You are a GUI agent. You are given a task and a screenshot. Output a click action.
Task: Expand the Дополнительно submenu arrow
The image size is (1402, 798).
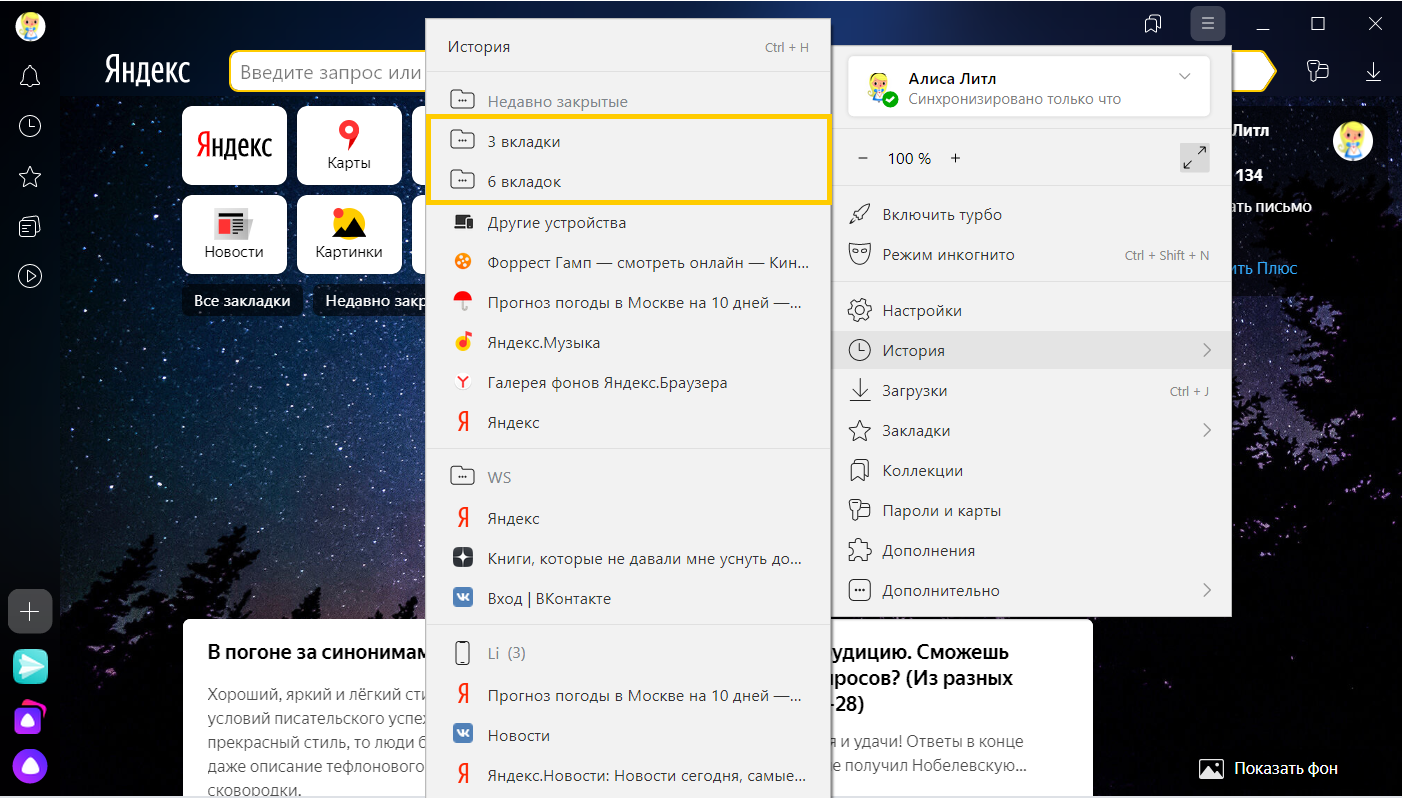point(1207,590)
